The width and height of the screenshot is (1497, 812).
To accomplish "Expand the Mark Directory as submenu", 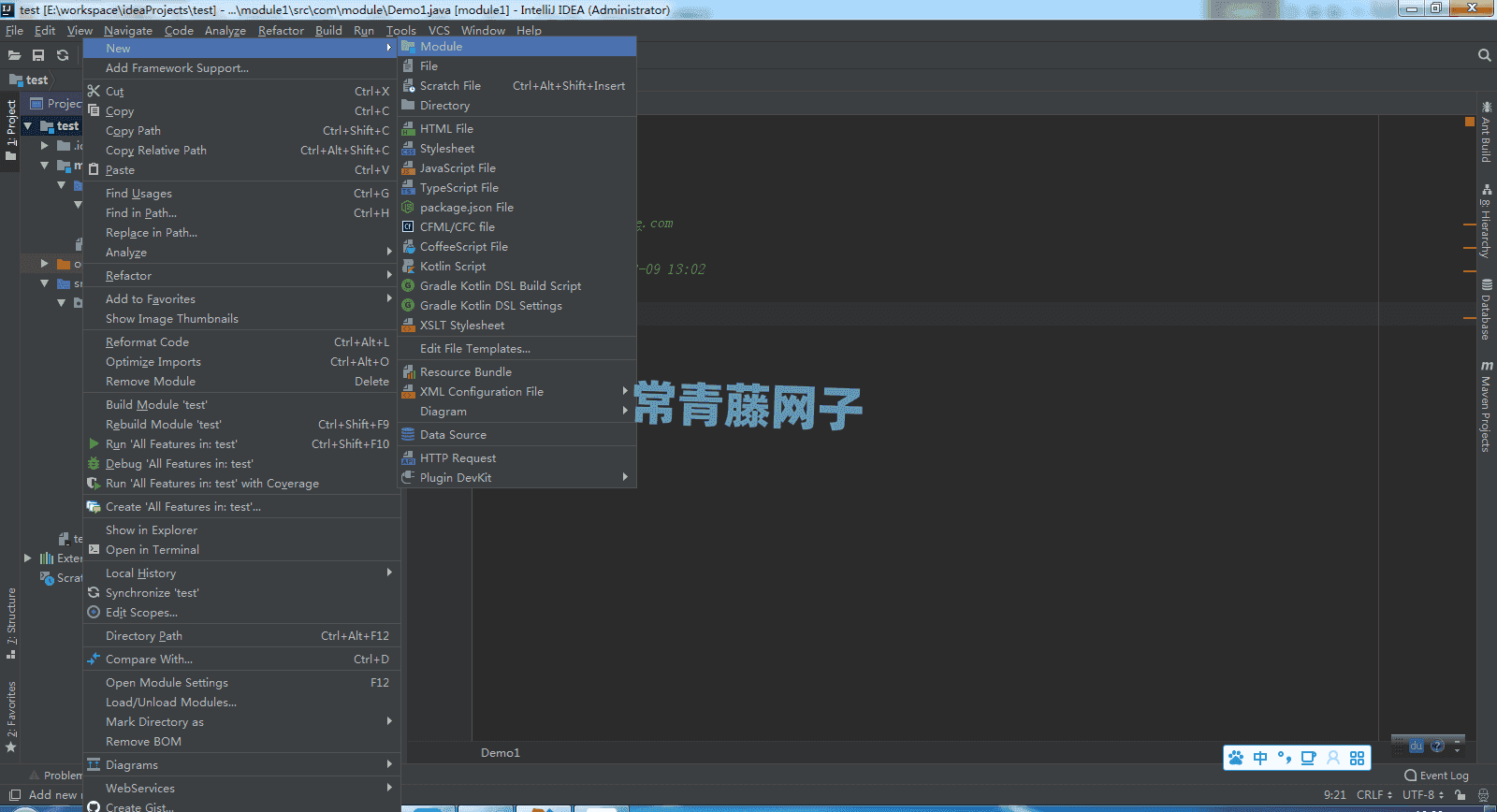I will [x=389, y=721].
